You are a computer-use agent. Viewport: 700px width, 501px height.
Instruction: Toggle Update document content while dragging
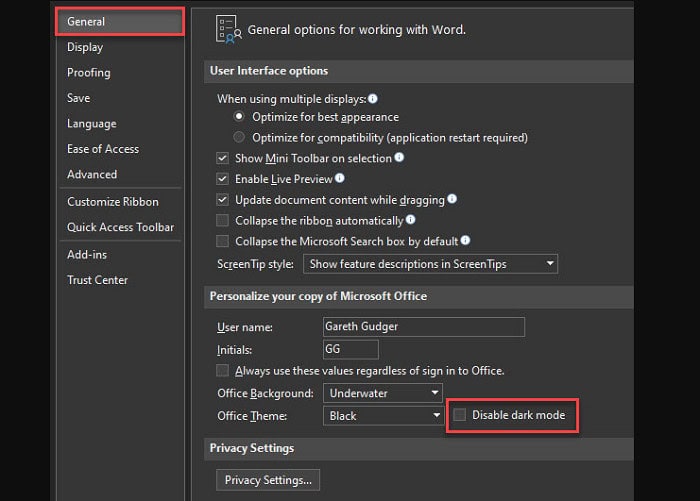222,200
